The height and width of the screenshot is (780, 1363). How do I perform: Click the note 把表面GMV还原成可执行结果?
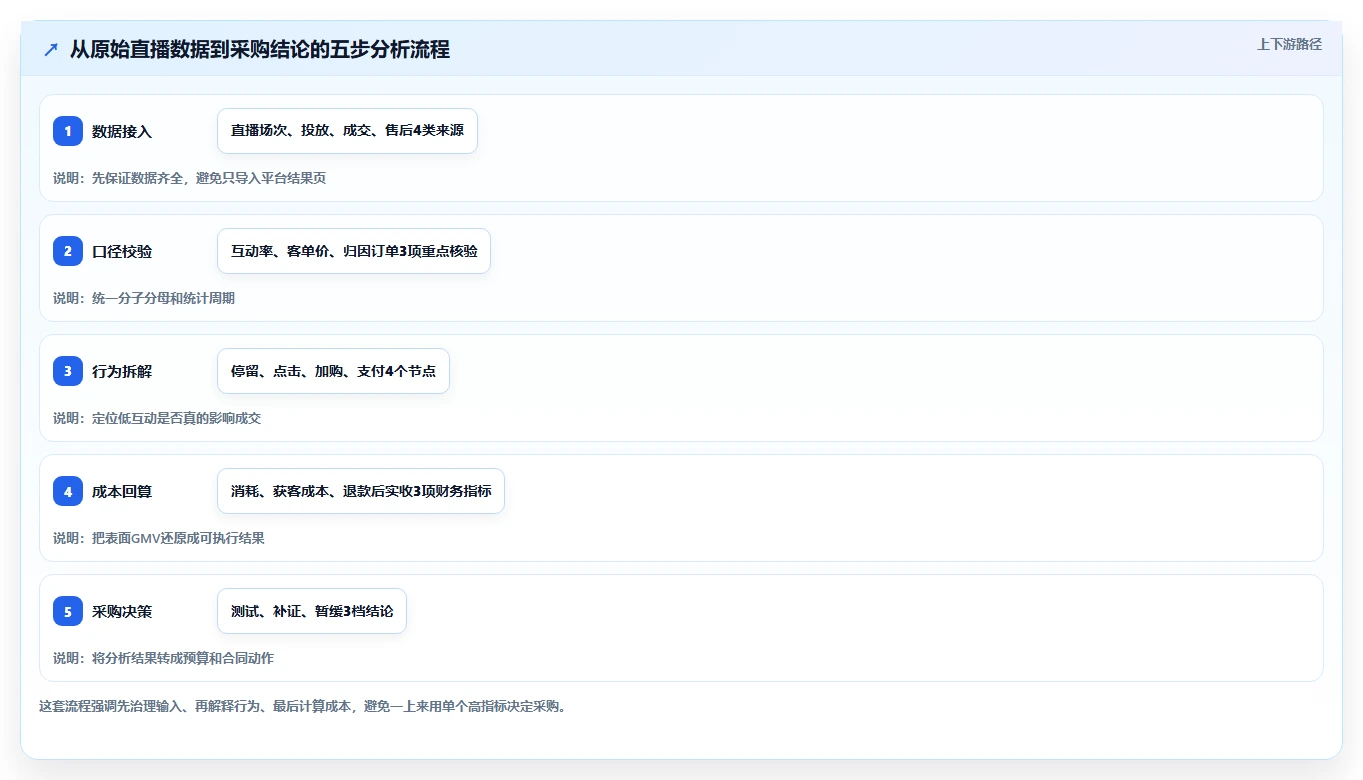178,538
